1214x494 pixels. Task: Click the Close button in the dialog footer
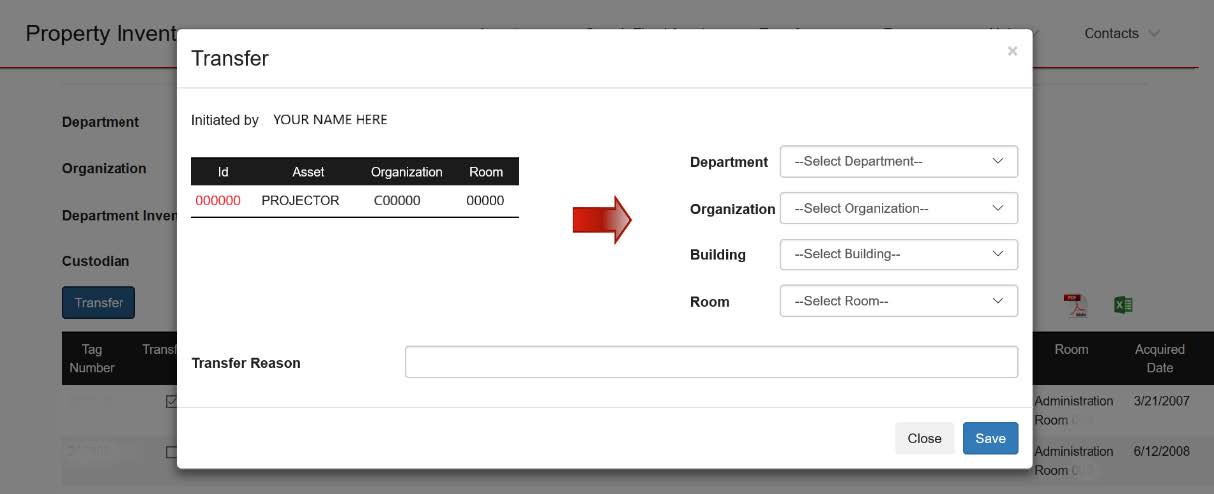coord(924,438)
